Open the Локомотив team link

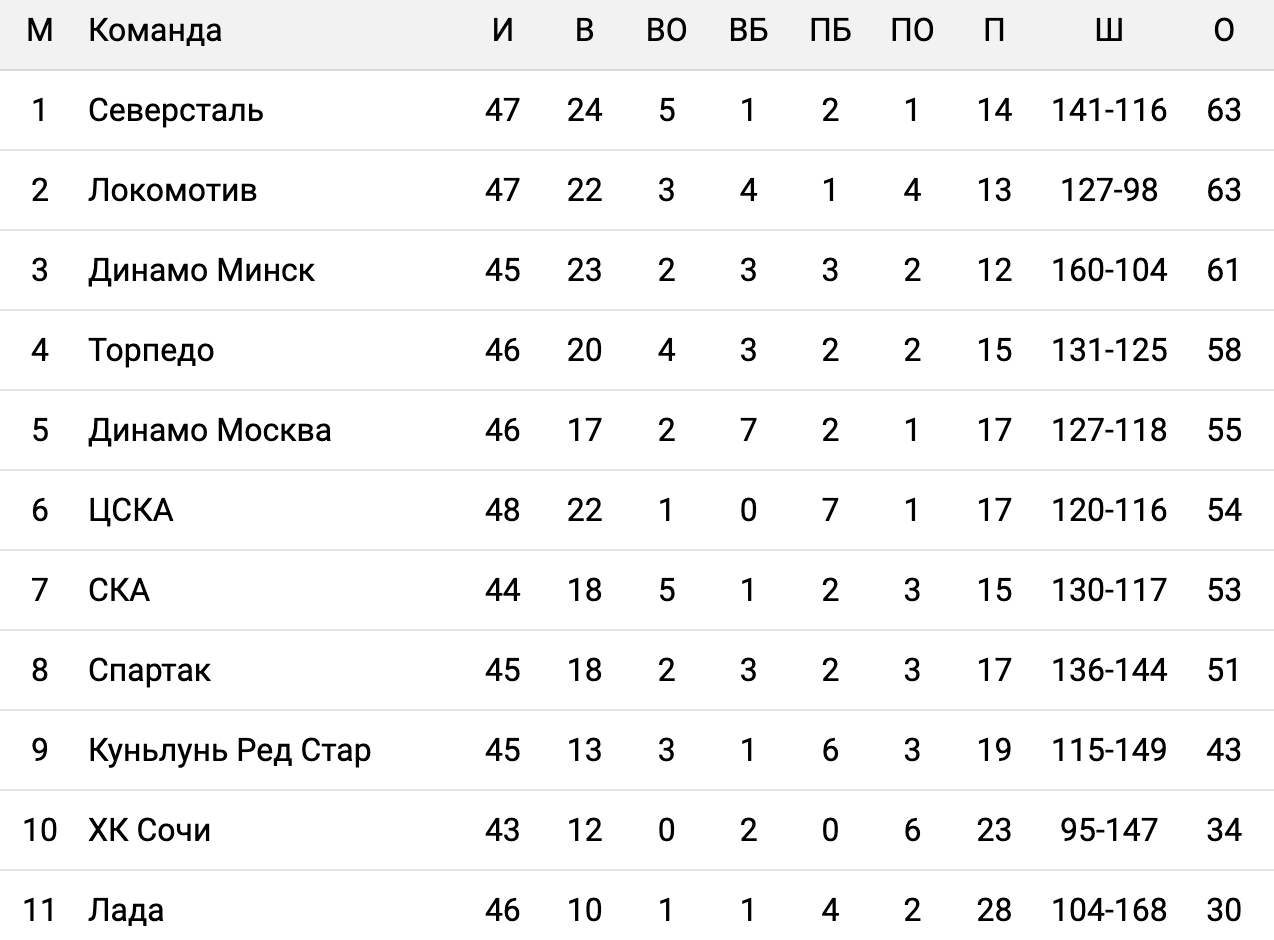(x=172, y=190)
